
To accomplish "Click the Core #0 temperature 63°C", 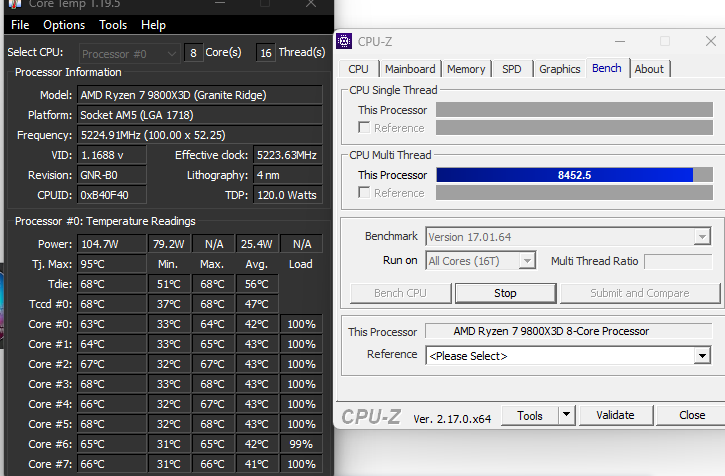I will pos(112,324).
